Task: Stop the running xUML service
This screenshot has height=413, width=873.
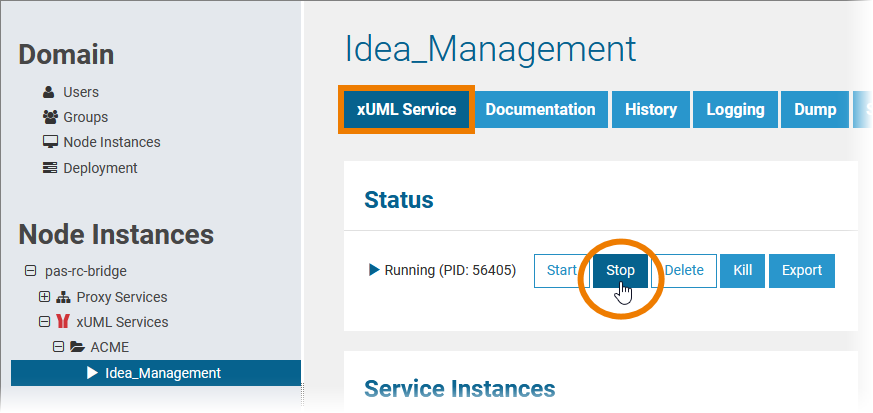Action: pos(620,270)
